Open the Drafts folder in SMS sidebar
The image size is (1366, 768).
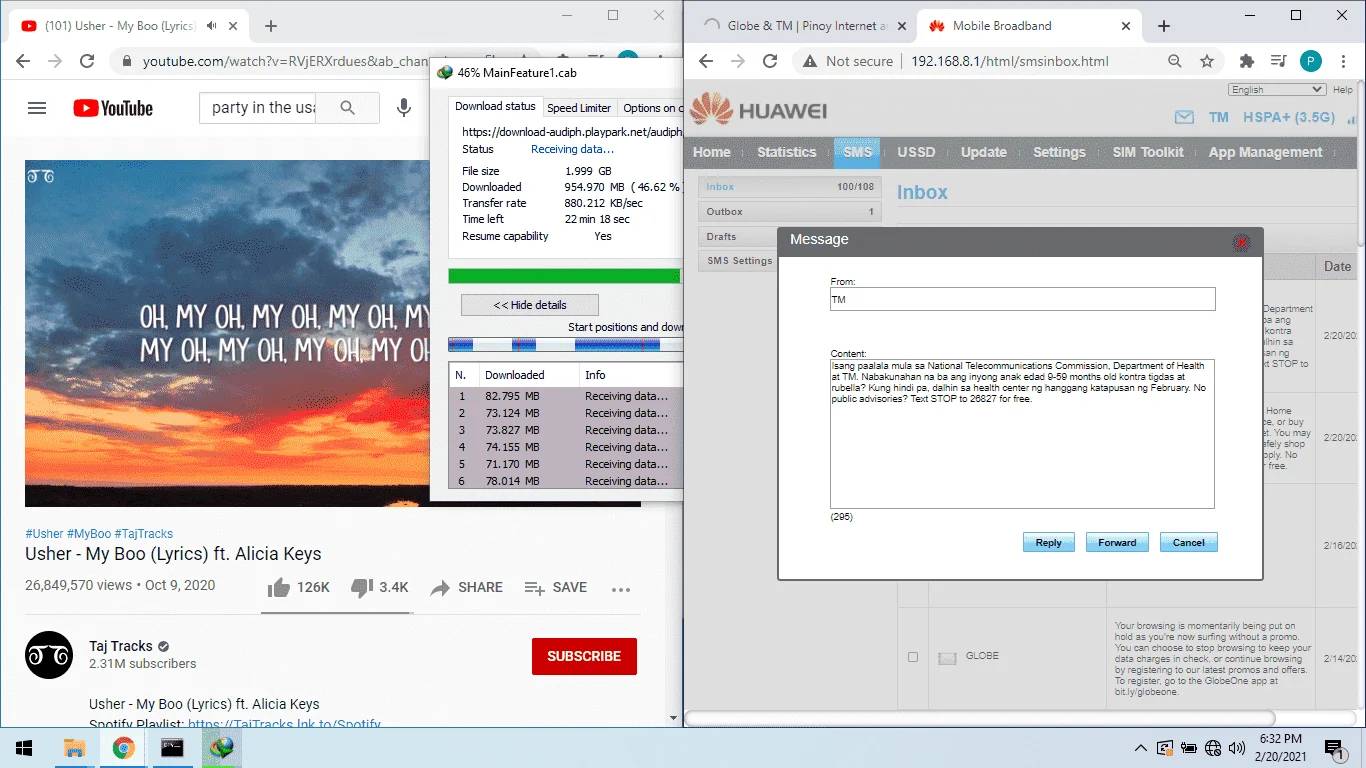click(737, 236)
